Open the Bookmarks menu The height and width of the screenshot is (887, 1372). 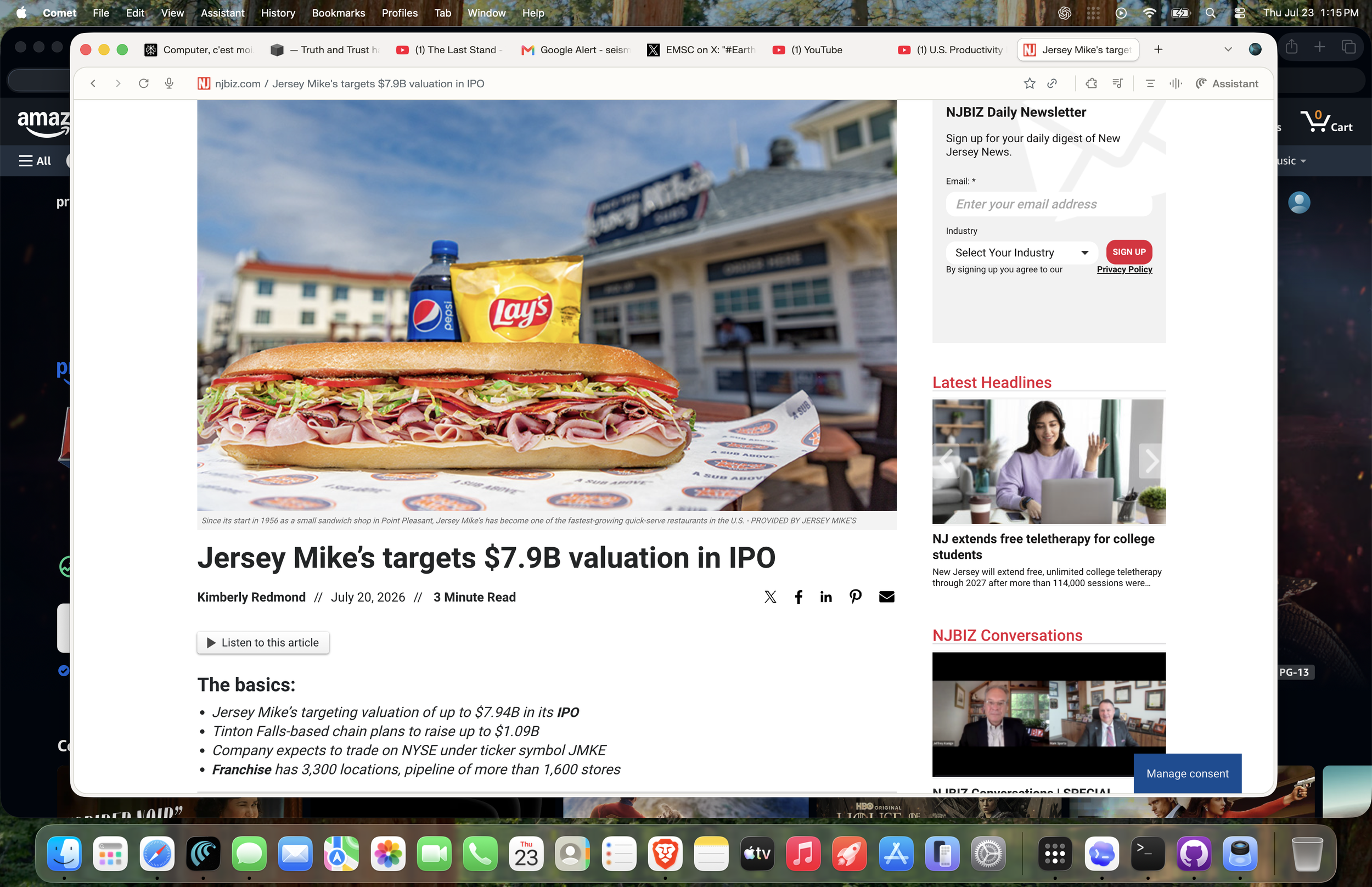click(339, 13)
